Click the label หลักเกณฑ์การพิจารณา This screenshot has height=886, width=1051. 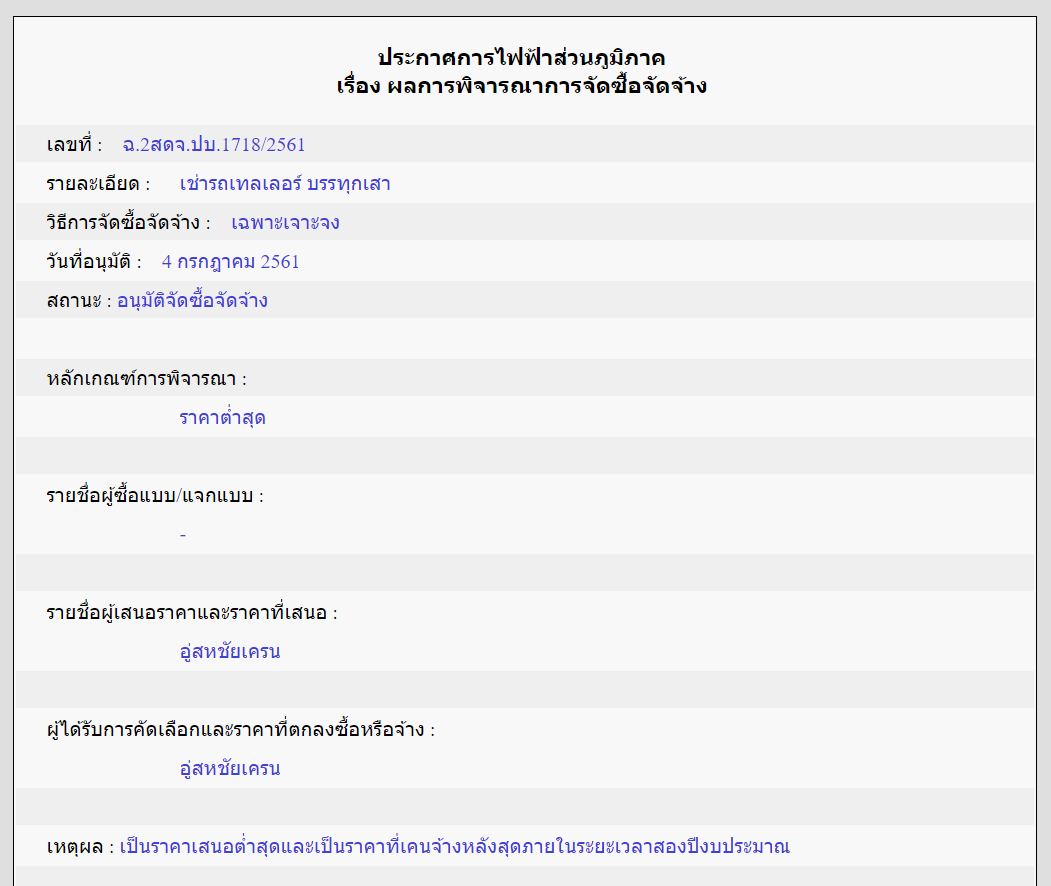[x=146, y=378]
